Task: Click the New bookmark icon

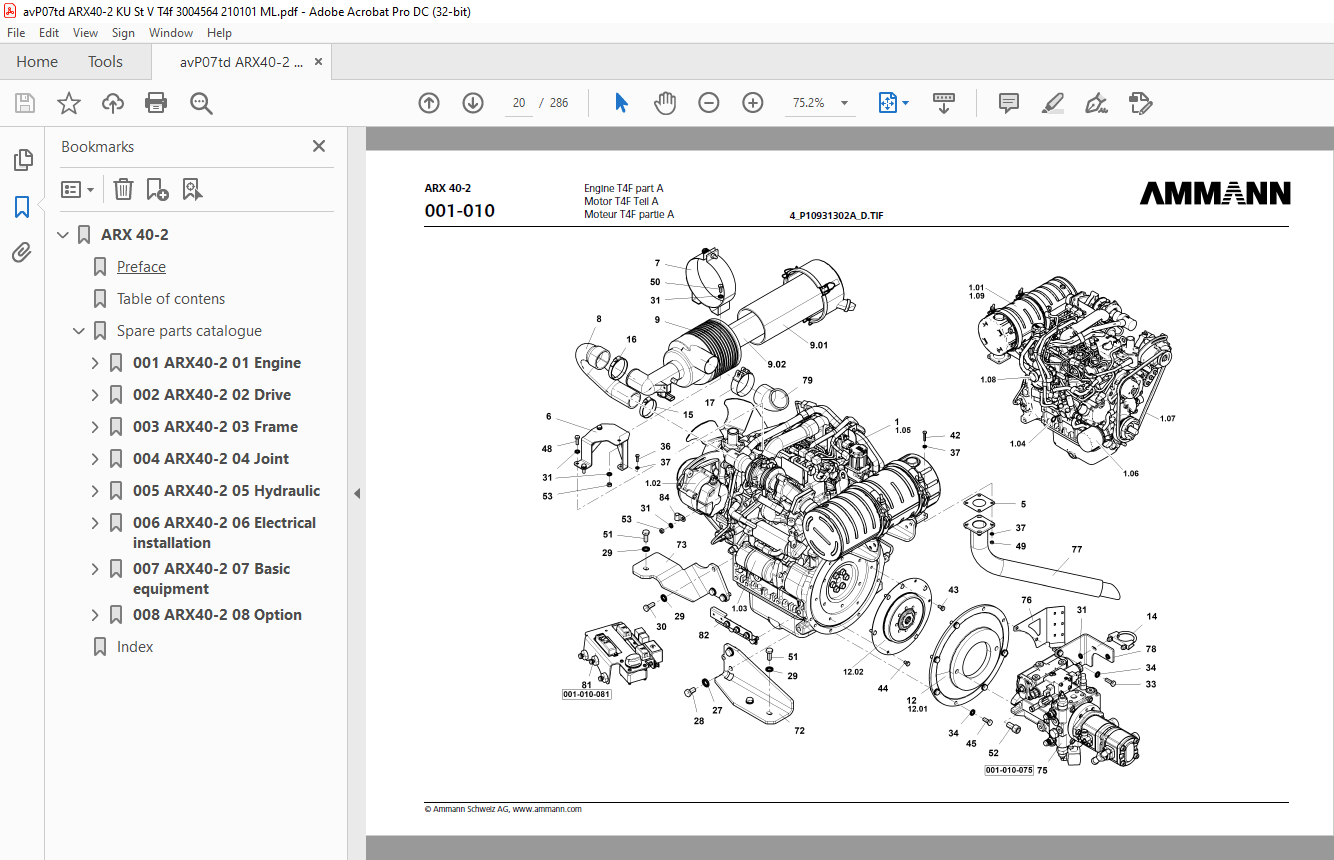Action: coord(157,189)
